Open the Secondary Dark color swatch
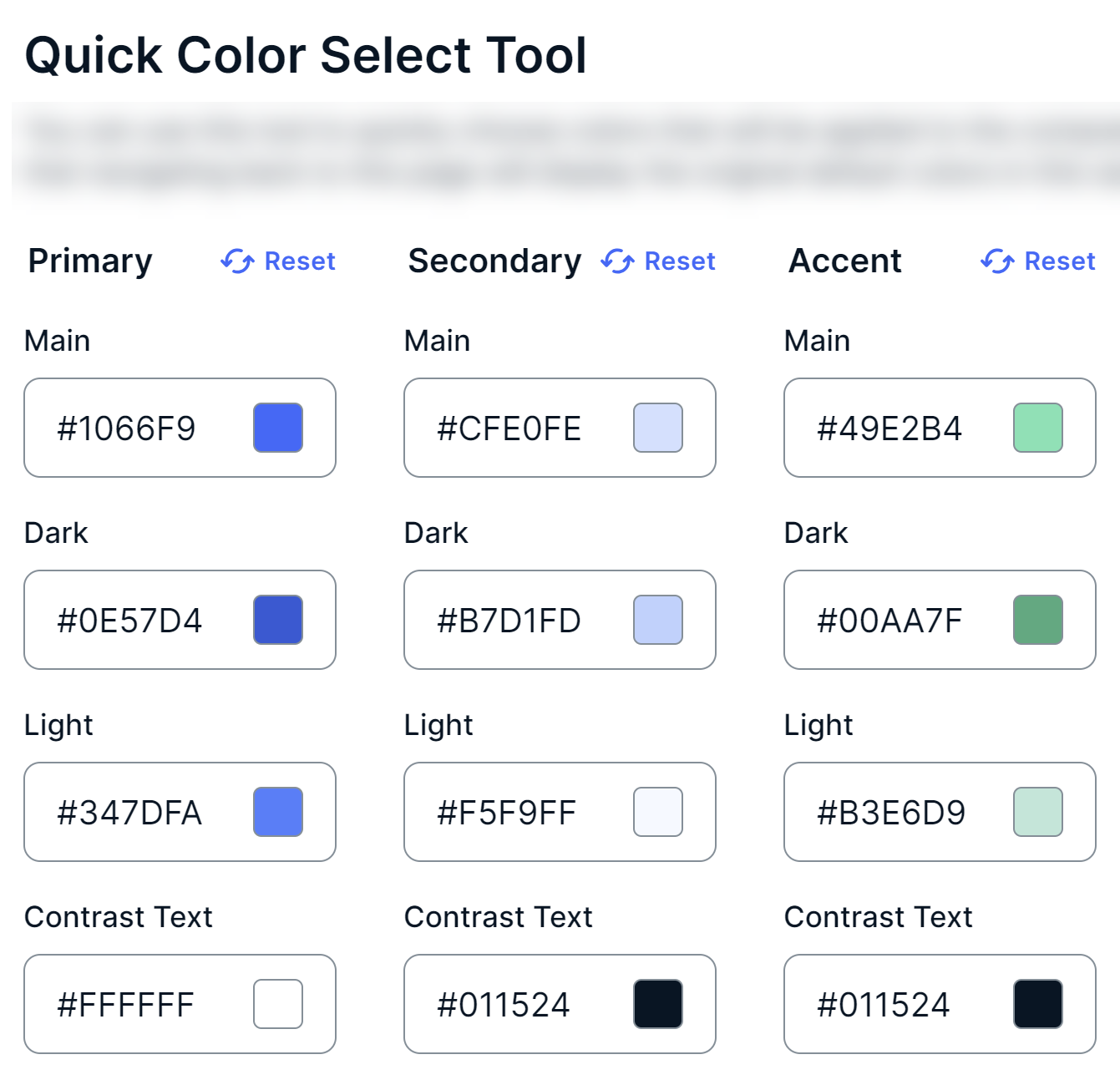The width and height of the screenshot is (1120, 1085). pos(657,620)
